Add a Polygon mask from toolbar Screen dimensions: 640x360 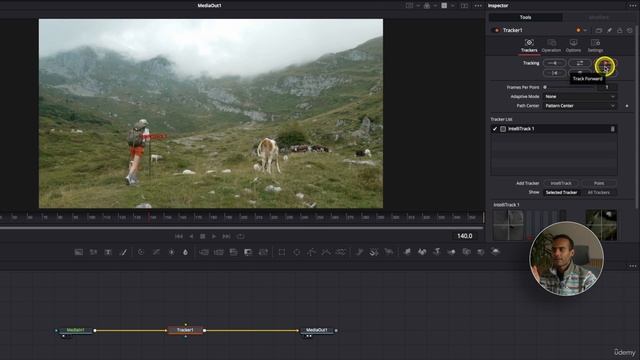pyautogui.click(x=311, y=252)
